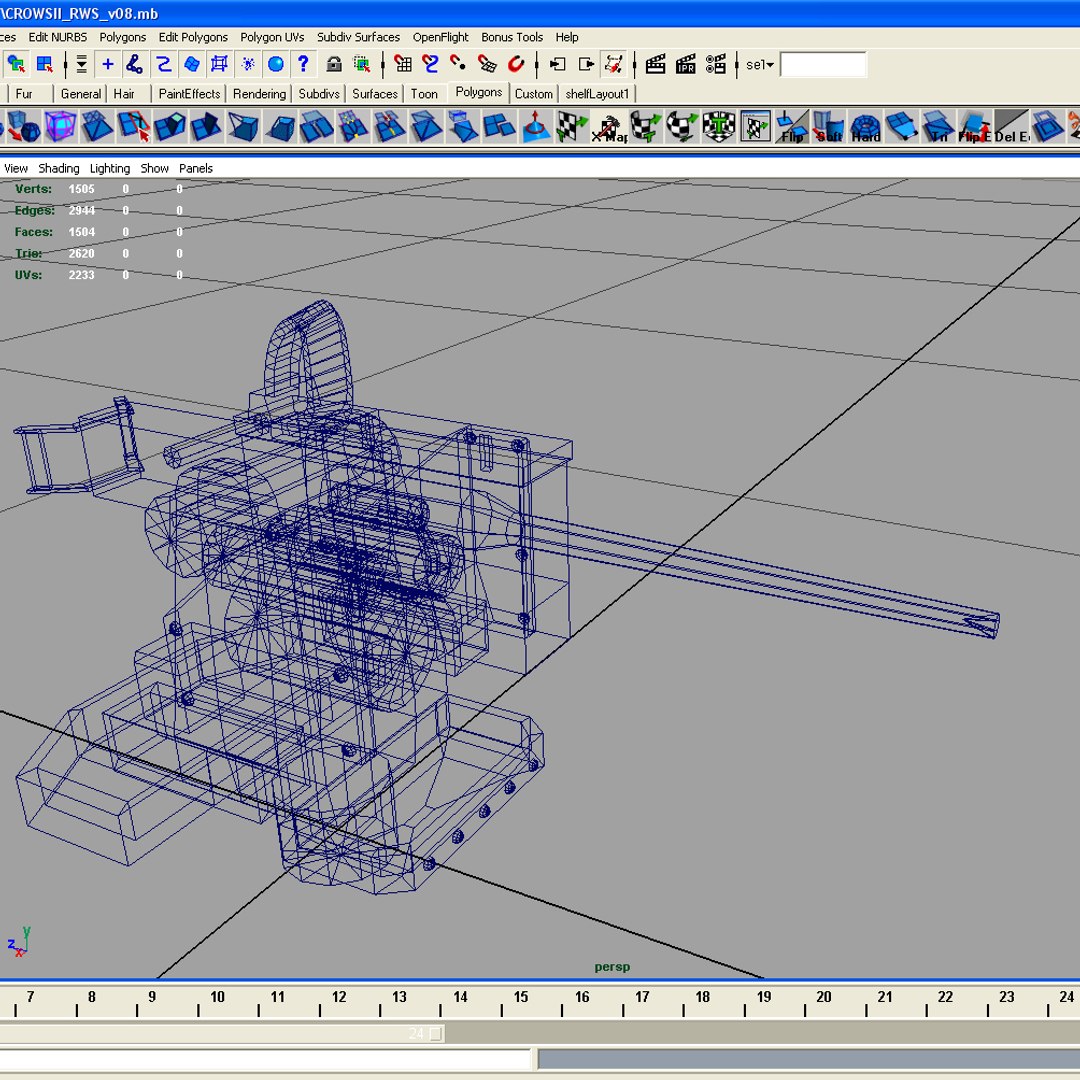Click the Select by hierarchy icon
This screenshot has width=1080, height=1080.
tap(17, 65)
